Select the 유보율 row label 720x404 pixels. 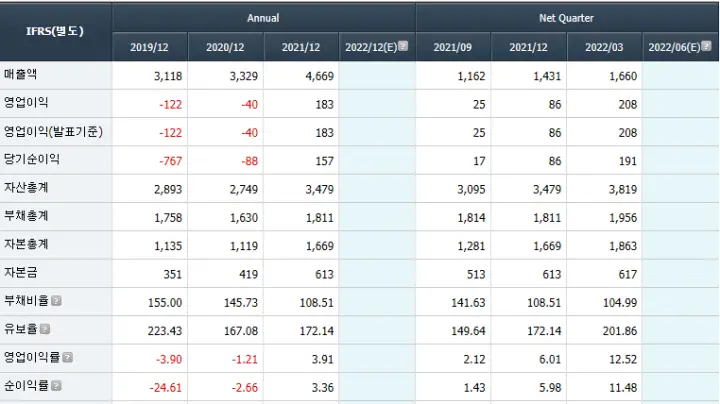click(20, 329)
